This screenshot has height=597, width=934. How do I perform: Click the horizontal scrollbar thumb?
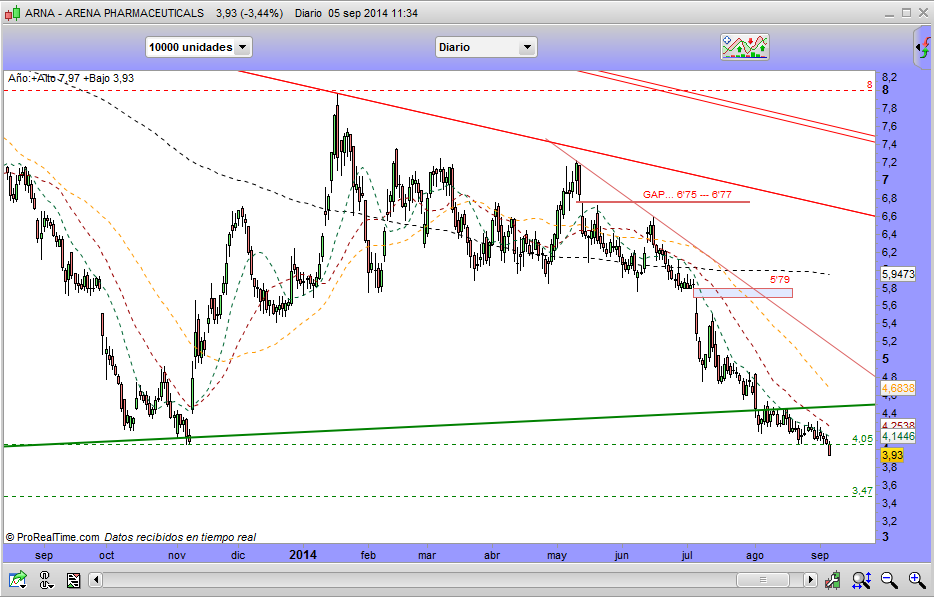(x=763, y=579)
